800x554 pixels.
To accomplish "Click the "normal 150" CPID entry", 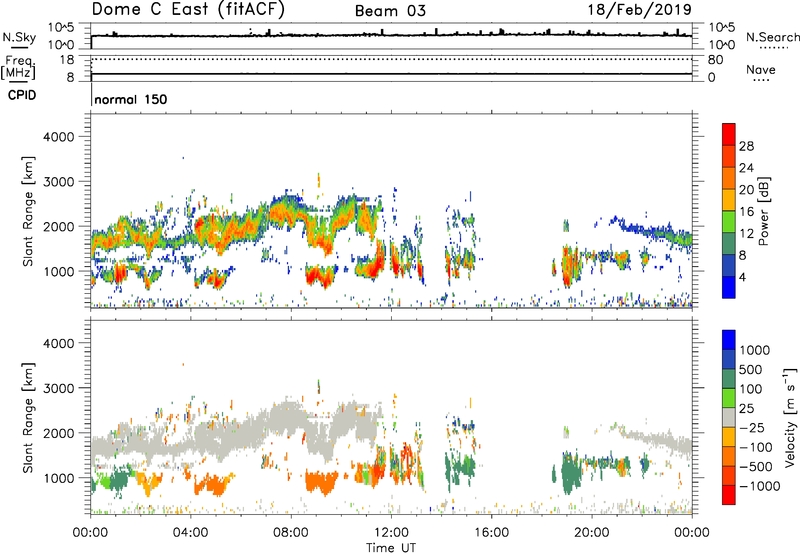I will (x=131, y=99).
